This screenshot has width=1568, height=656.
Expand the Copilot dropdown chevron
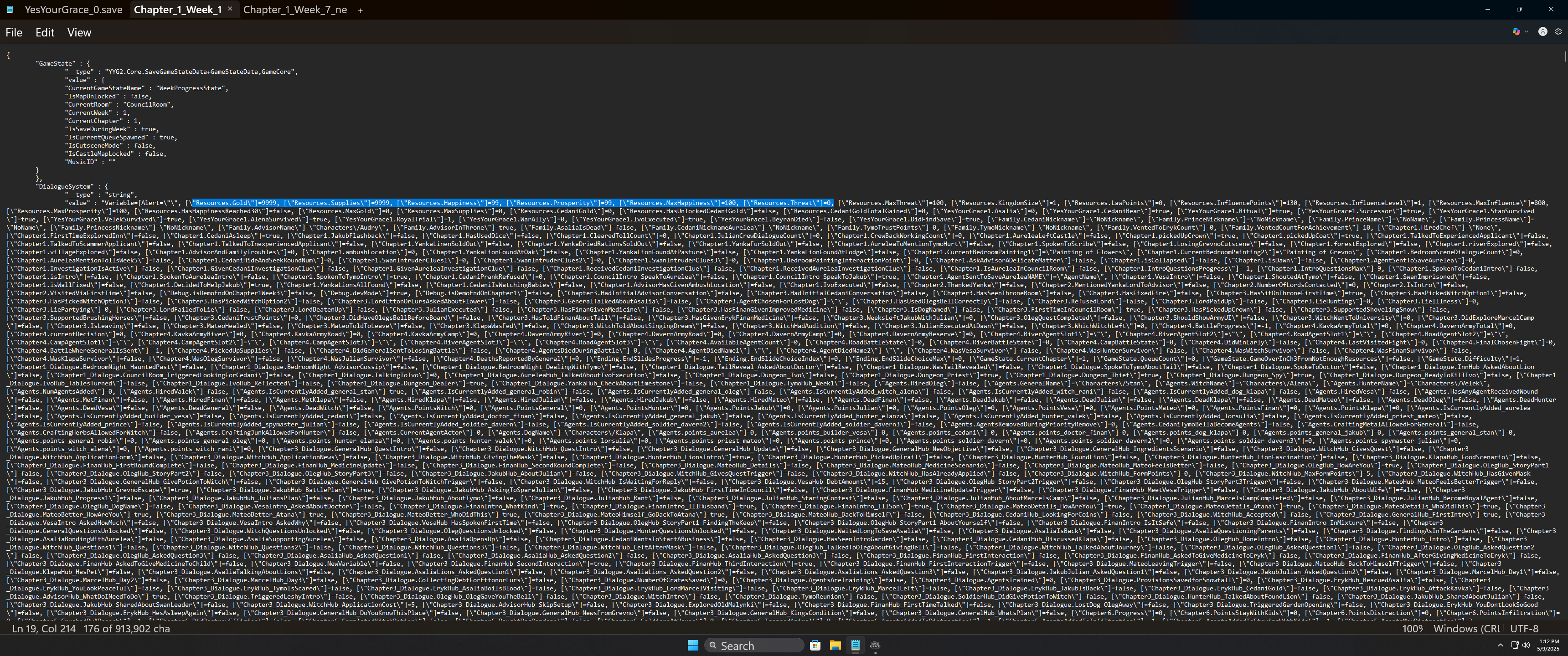[x=1527, y=31]
